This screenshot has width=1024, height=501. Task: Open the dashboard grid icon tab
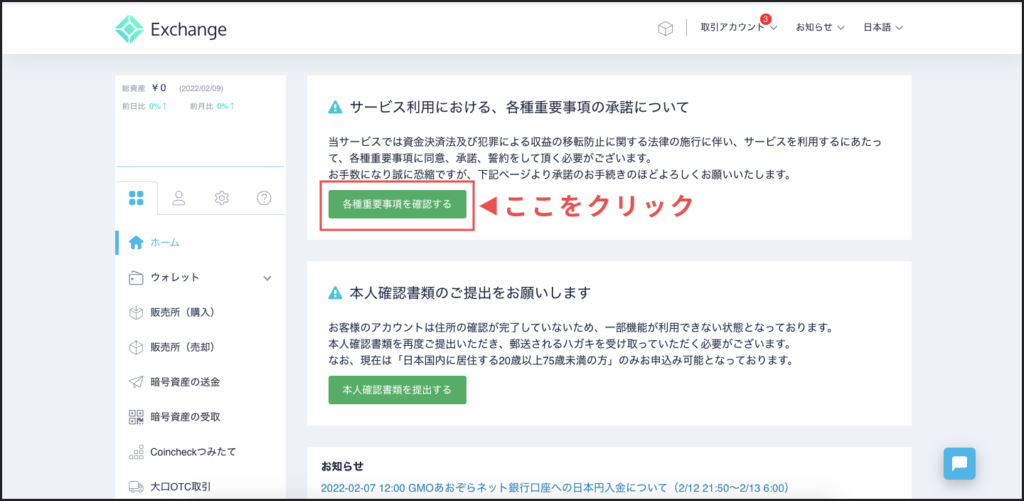tap(137, 198)
